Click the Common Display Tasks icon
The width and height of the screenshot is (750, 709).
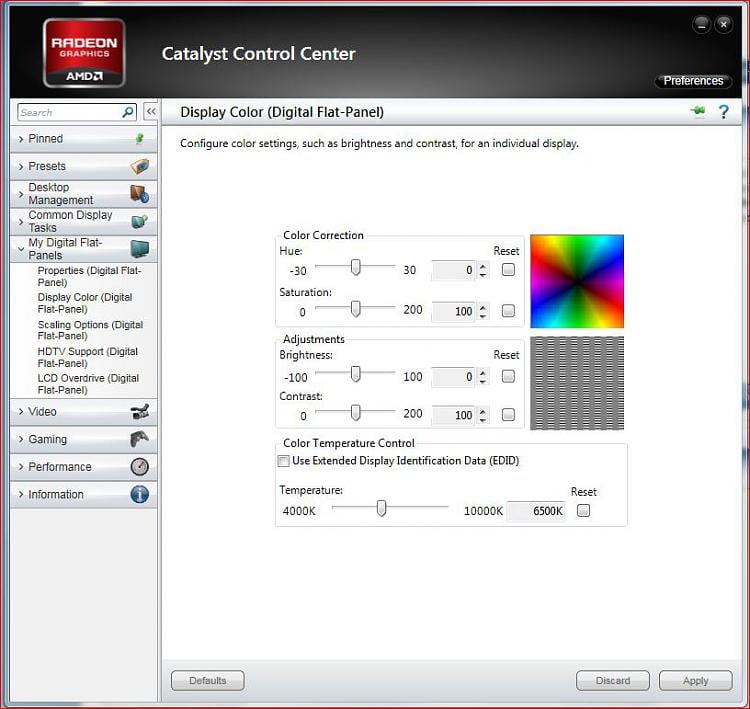tap(140, 221)
